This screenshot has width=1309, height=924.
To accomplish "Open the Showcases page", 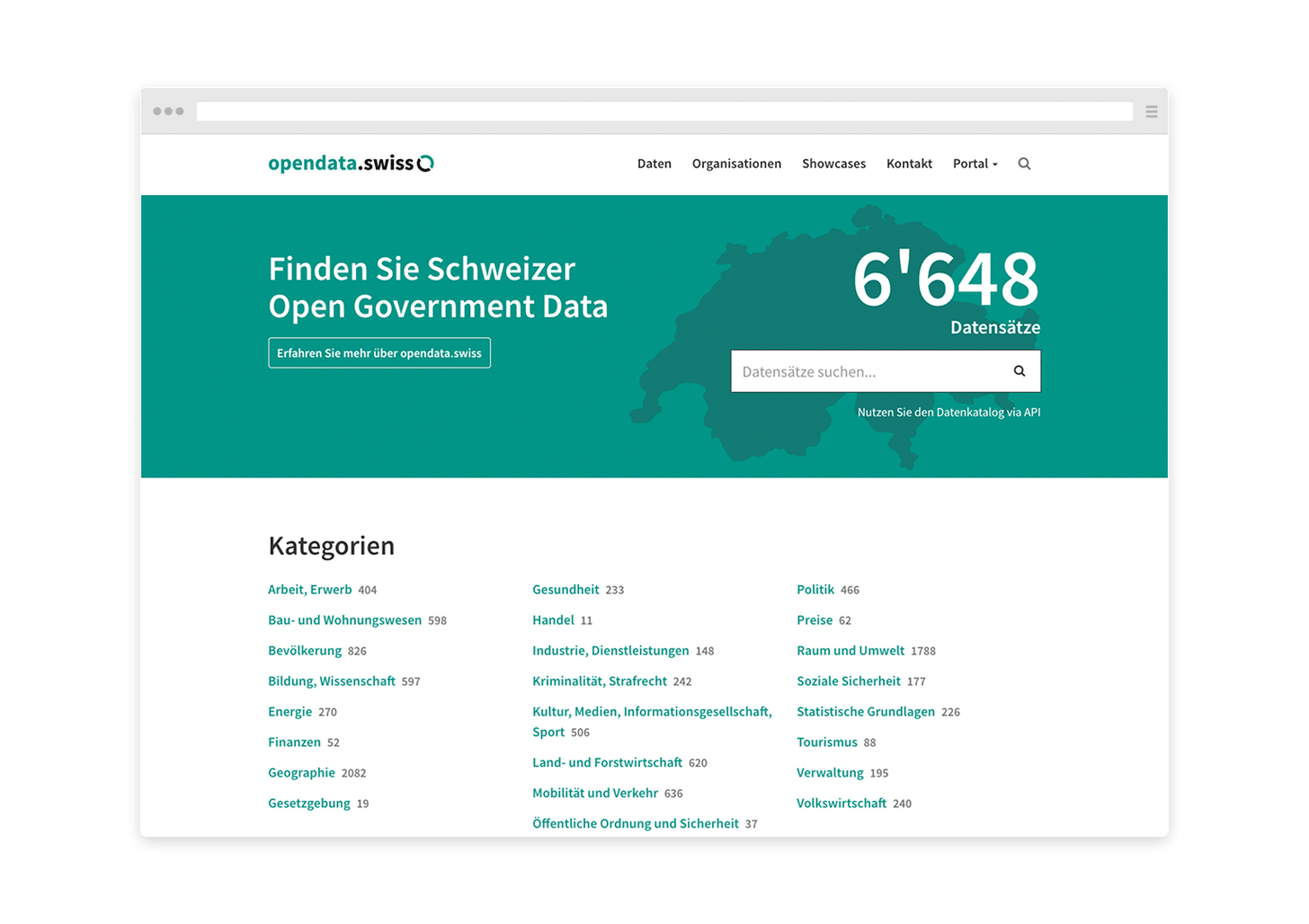I will pyautogui.click(x=833, y=164).
